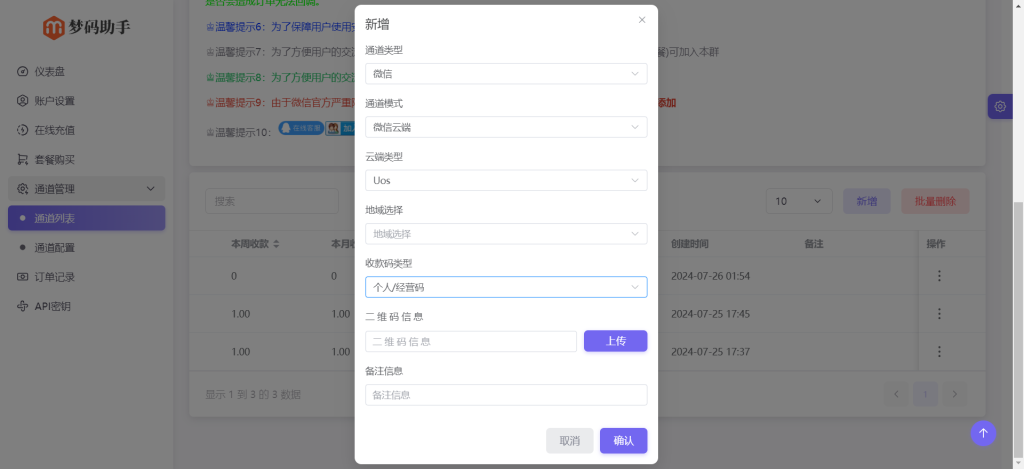Close the 新增 dialog with the X icon

[x=642, y=20]
